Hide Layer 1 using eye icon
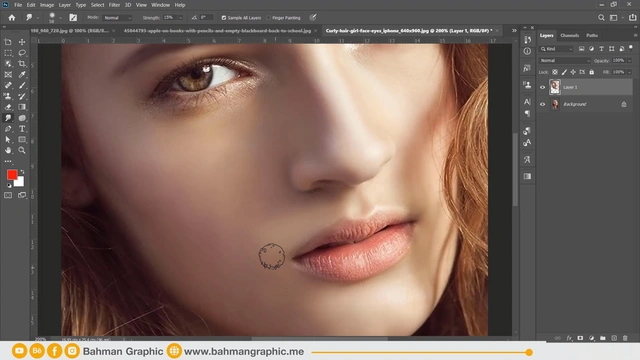The width and height of the screenshot is (640, 360). (542, 87)
